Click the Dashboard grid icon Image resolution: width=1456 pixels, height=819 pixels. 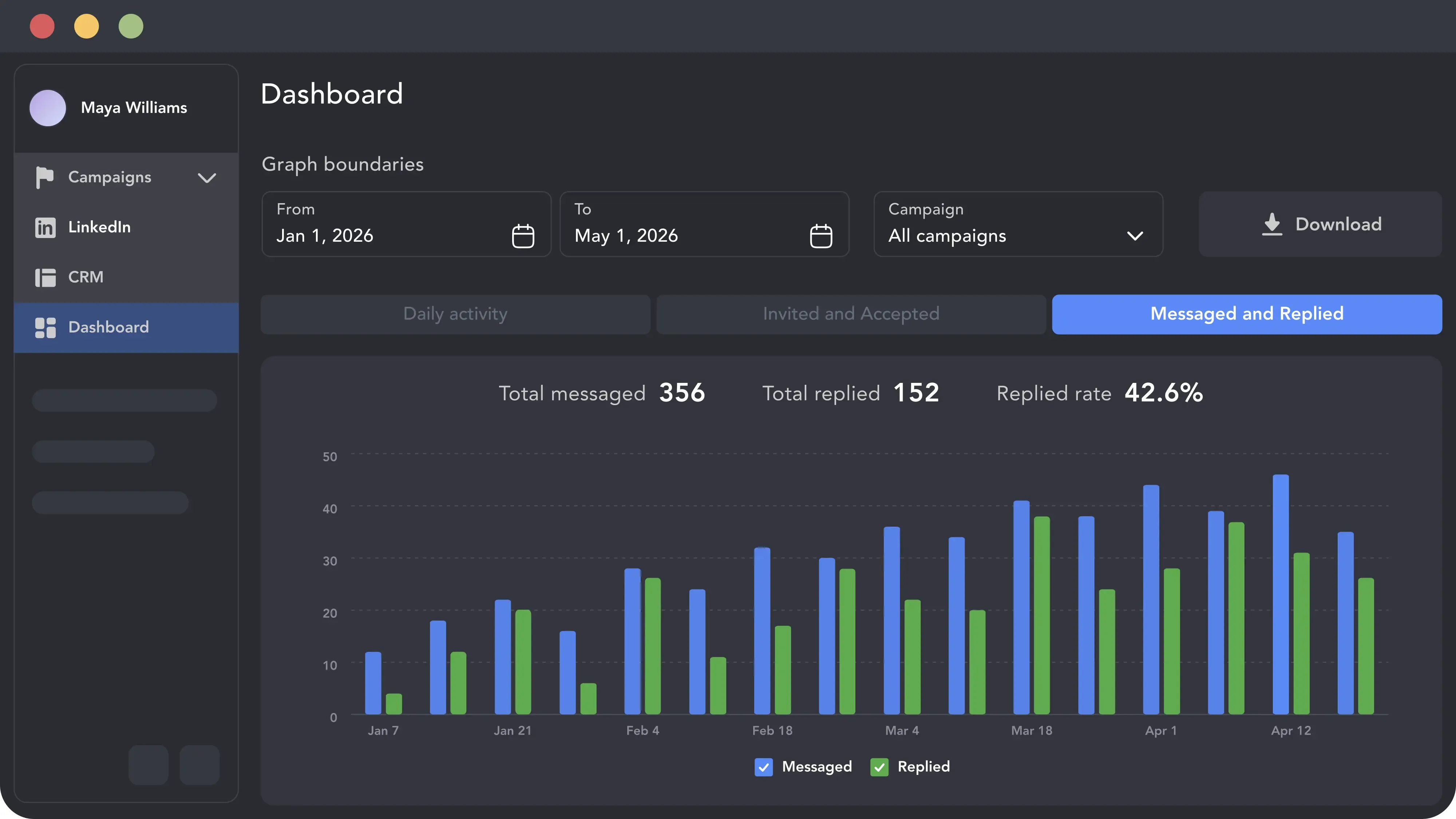pos(45,327)
